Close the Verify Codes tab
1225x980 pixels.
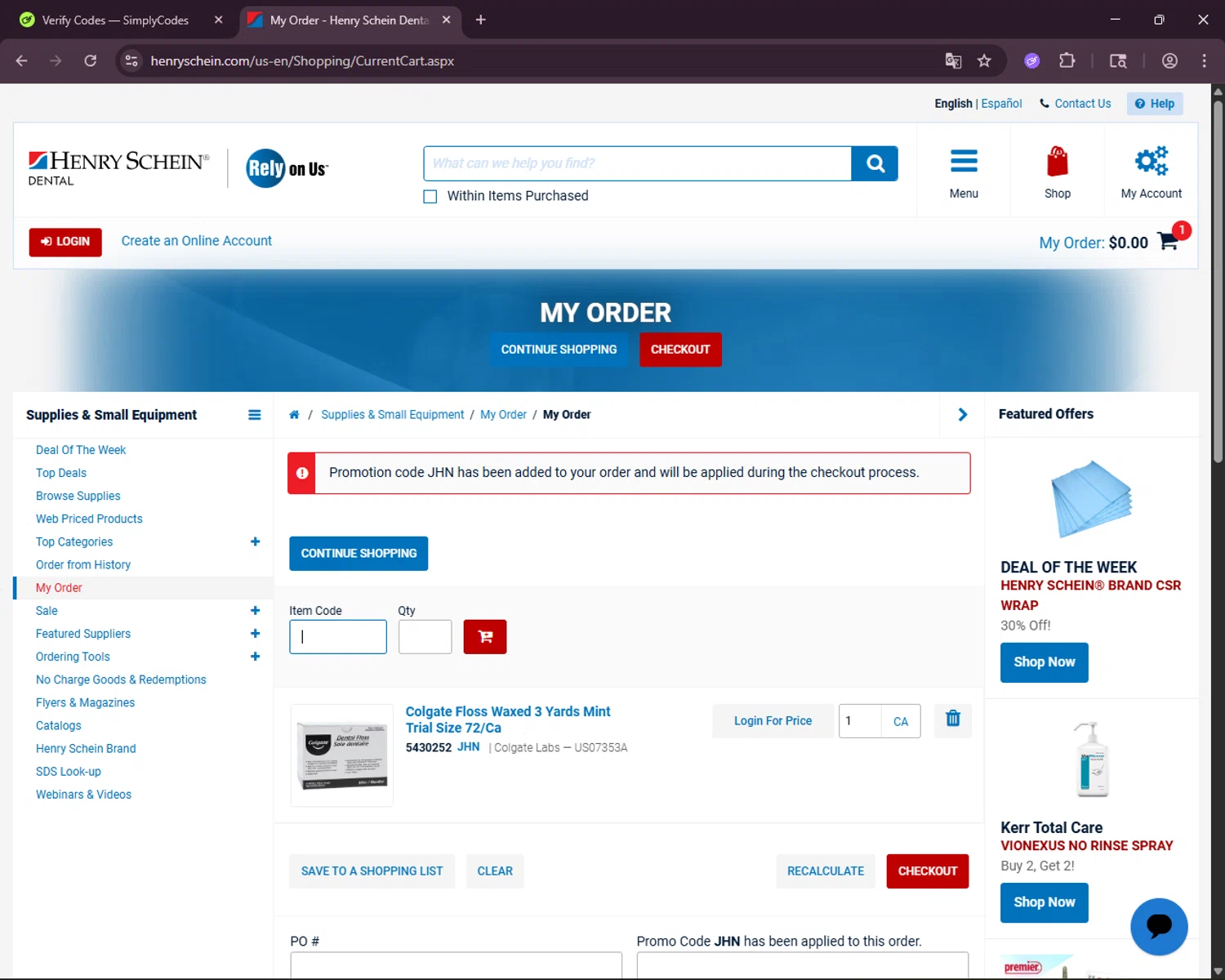218,20
